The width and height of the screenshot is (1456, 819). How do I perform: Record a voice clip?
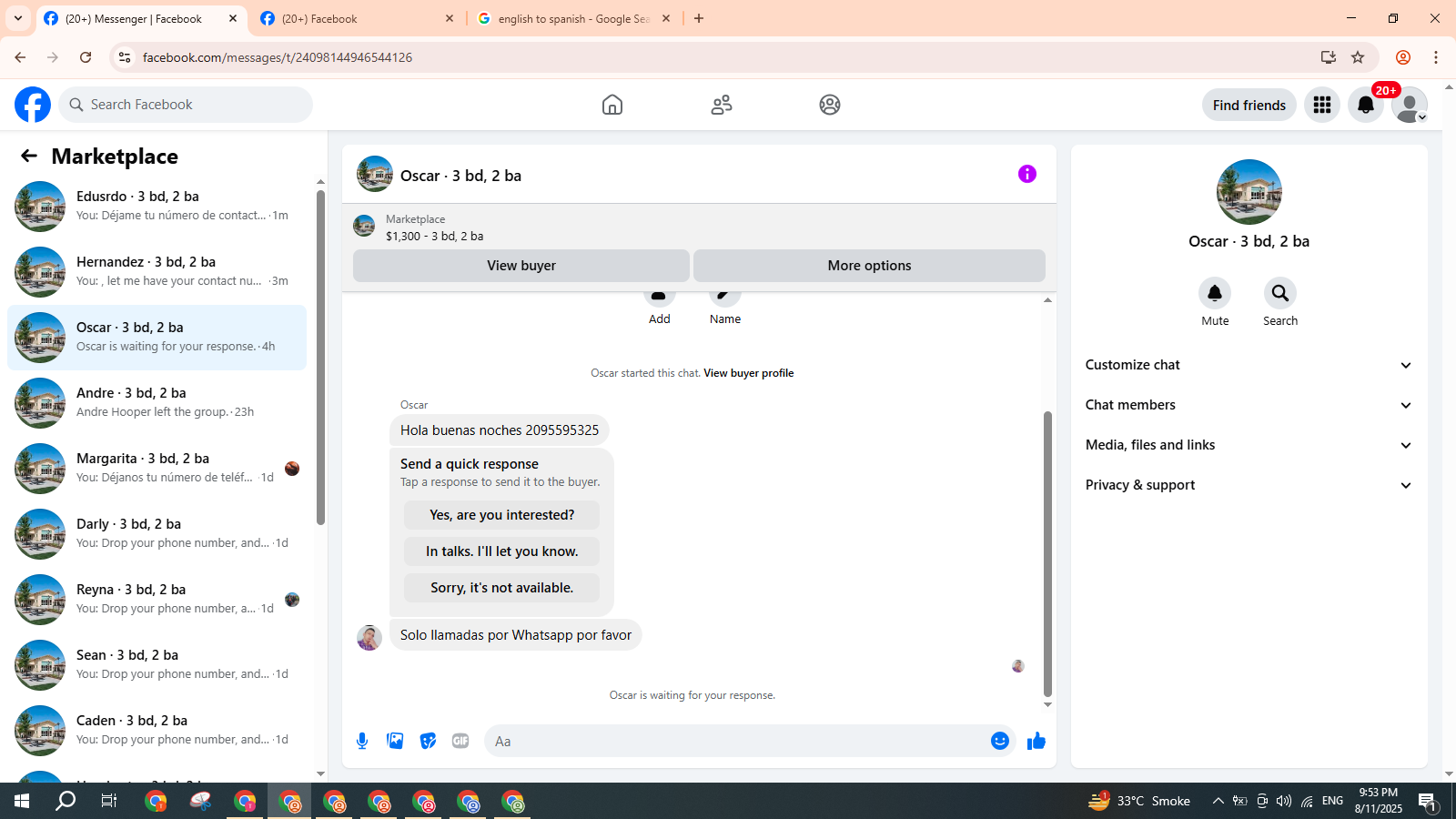[x=362, y=741]
